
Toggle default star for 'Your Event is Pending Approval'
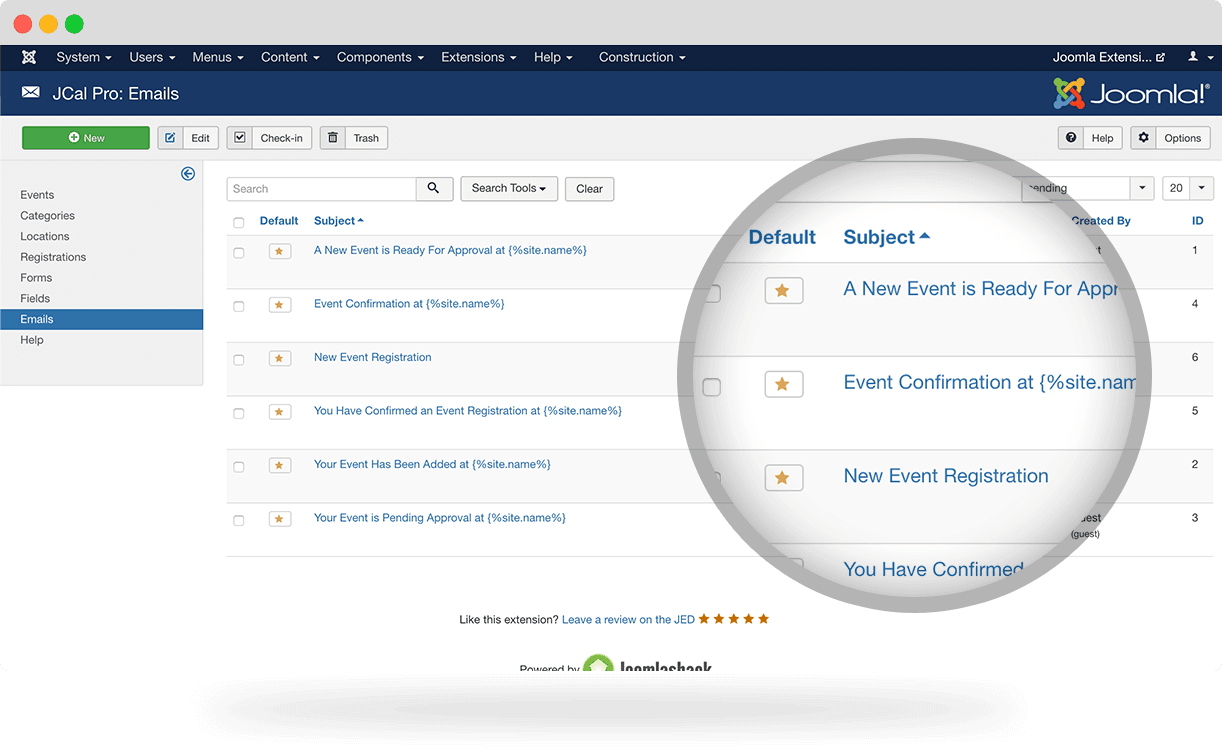point(280,519)
